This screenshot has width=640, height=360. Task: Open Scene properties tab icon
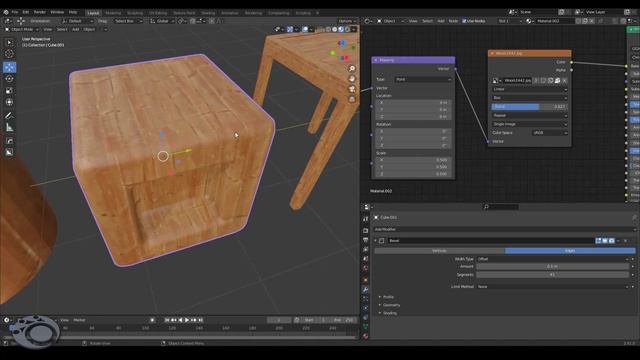(366, 259)
